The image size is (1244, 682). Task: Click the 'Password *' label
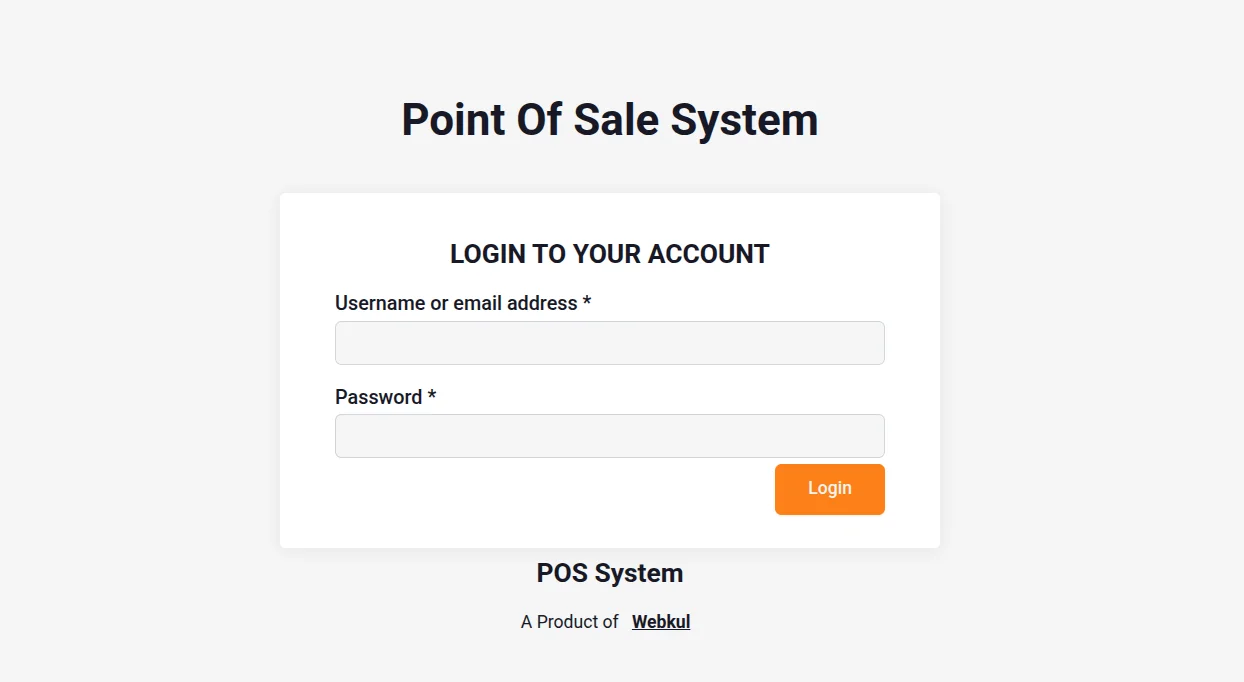[378, 397]
